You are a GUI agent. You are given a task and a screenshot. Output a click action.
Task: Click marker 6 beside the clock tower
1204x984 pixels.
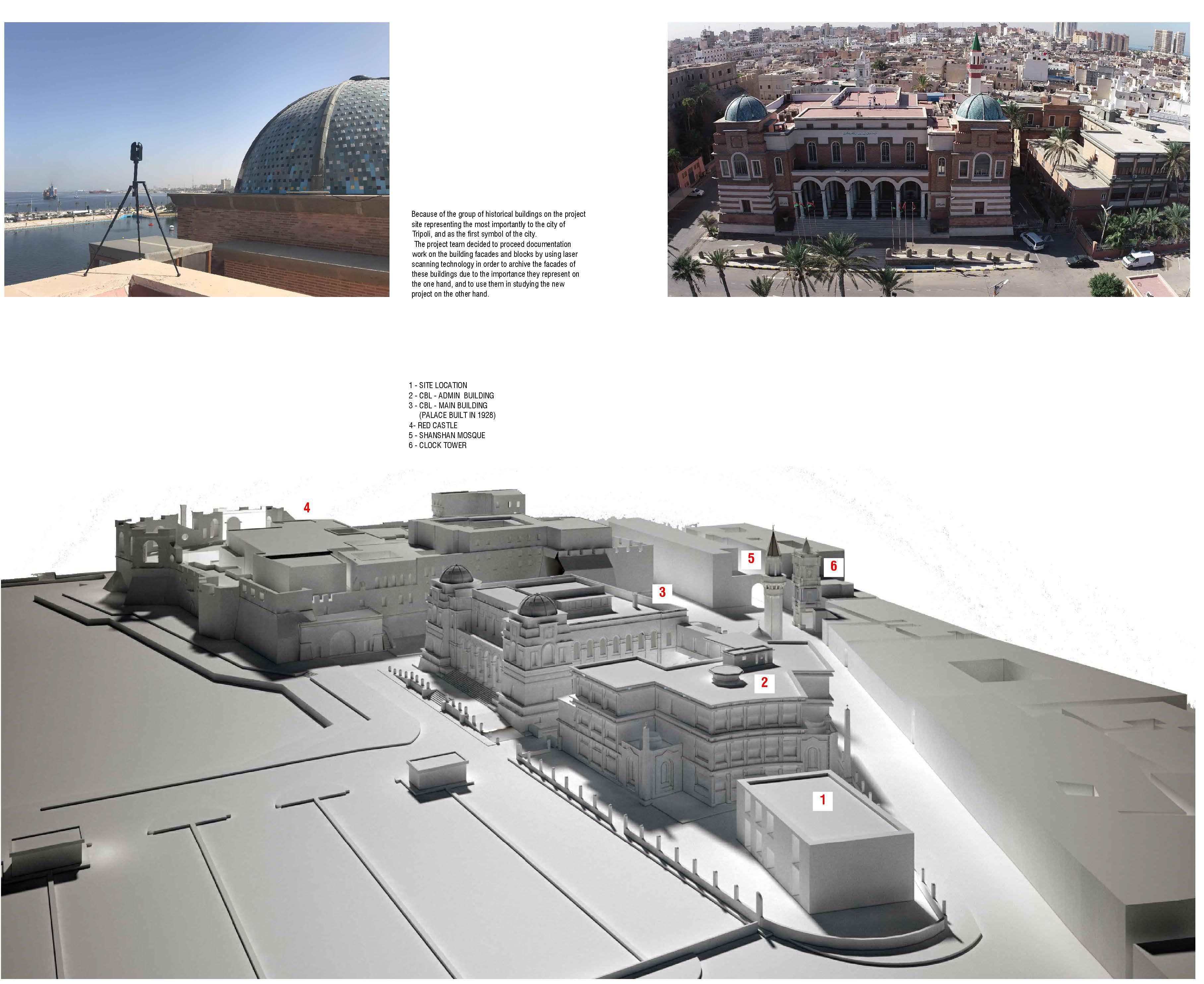click(833, 566)
